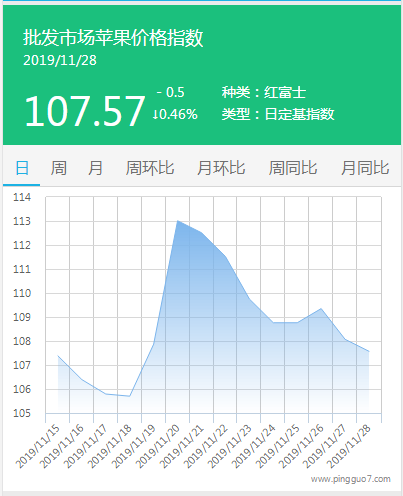Click the percentage drop ↓0.46%
This screenshot has height=496, width=403.
pos(175,114)
